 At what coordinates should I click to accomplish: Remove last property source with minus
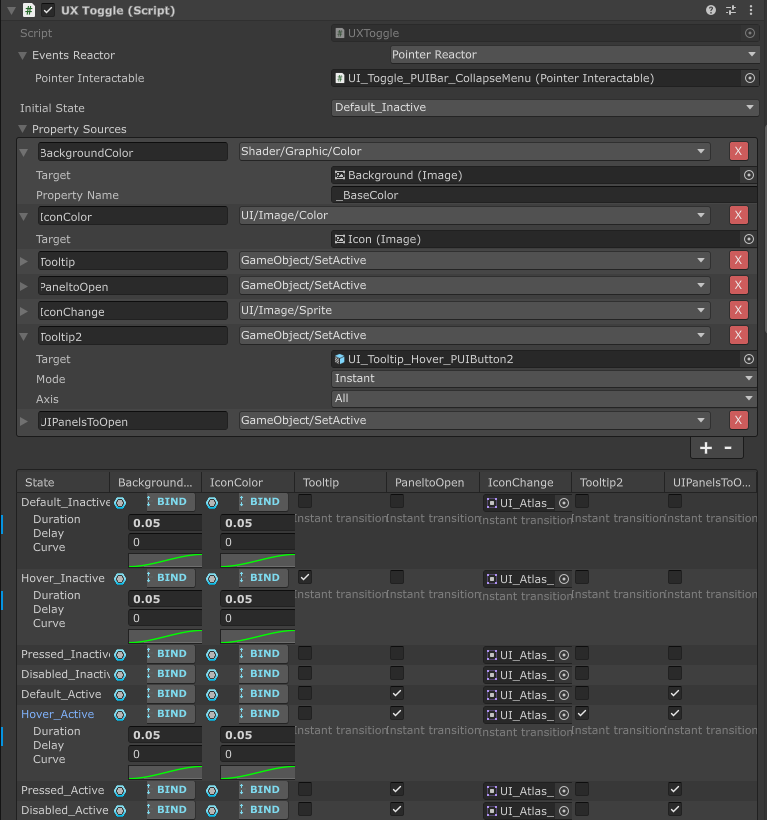click(x=728, y=448)
